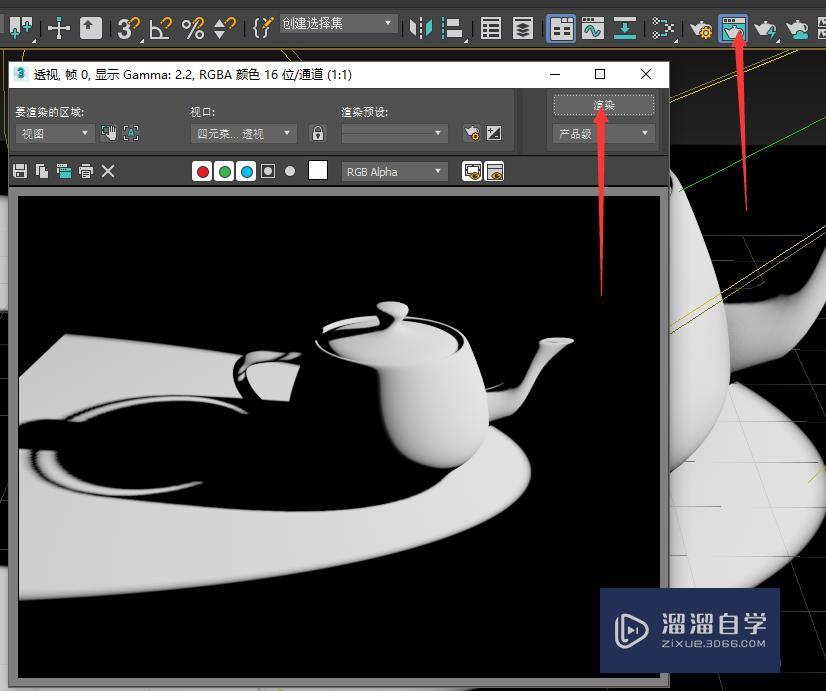Open the RGB Alpha channel dropdown
Viewport: 826px width, 691px height.
click(x=395, y=172)
